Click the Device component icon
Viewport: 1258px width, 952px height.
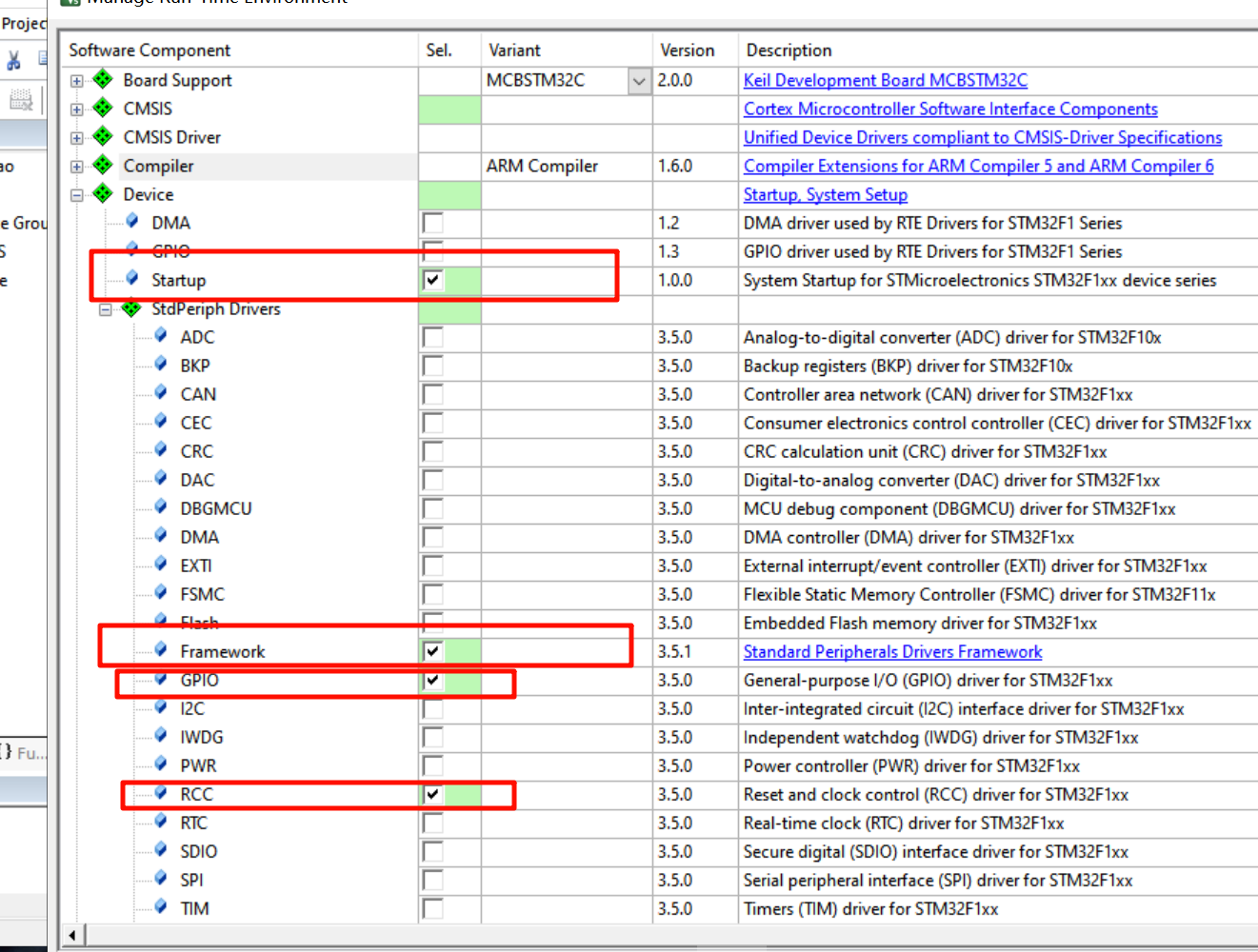[x=103, y=194]
